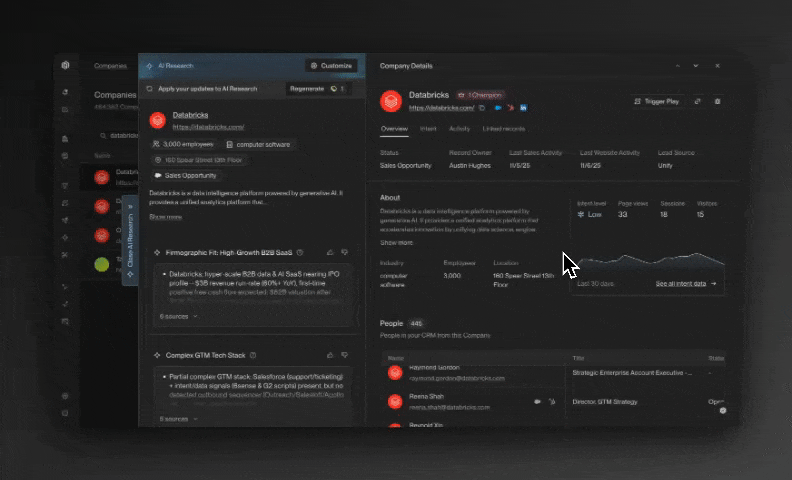Click thumbs down on Firmographic Fit card
The width and height of the screenshot is (792, 480).
(x=344, y=252)
